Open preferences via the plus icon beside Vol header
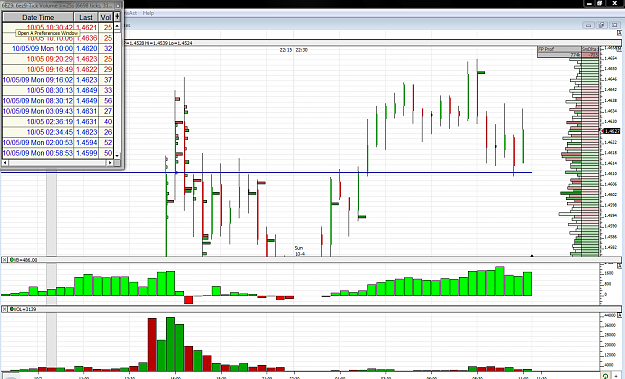Screen dimensions: 625x379 pos(117,17)
